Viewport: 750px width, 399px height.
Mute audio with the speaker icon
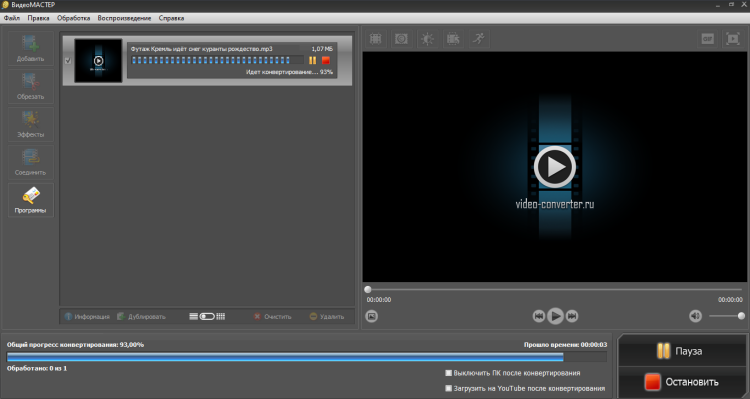click(695, 316)
